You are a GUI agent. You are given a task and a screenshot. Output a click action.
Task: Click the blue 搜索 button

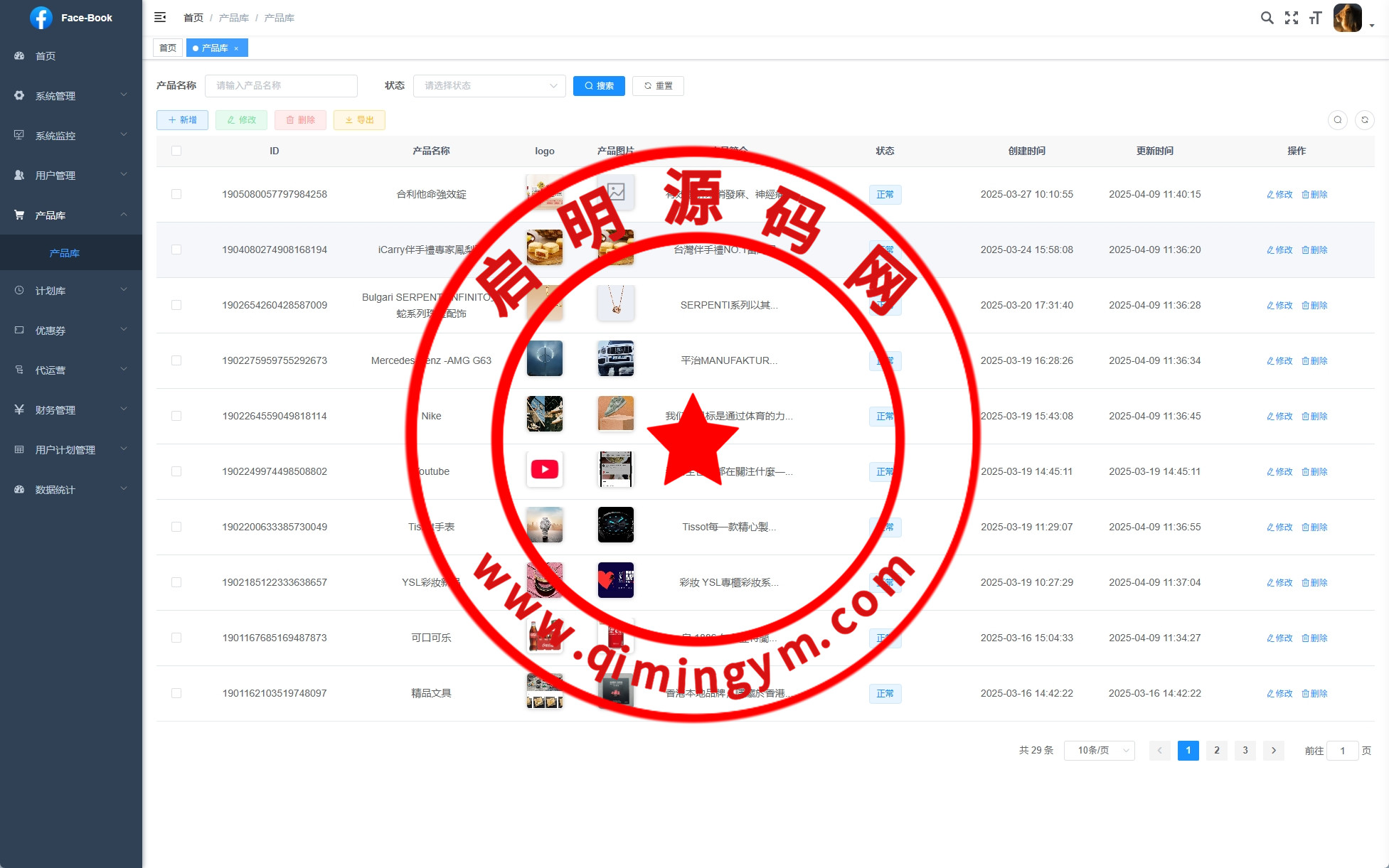click(x=599, y=86)
